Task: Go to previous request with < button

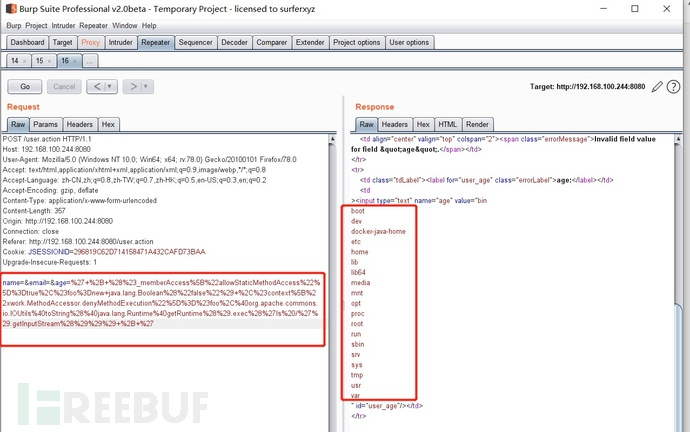Action: click(97, 87)
